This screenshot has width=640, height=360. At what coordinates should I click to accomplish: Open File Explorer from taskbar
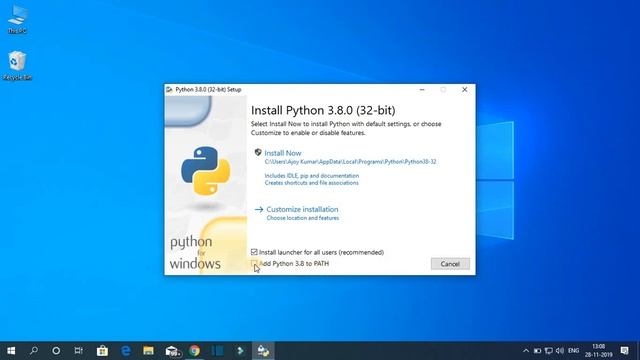click(x=149, y=351)
